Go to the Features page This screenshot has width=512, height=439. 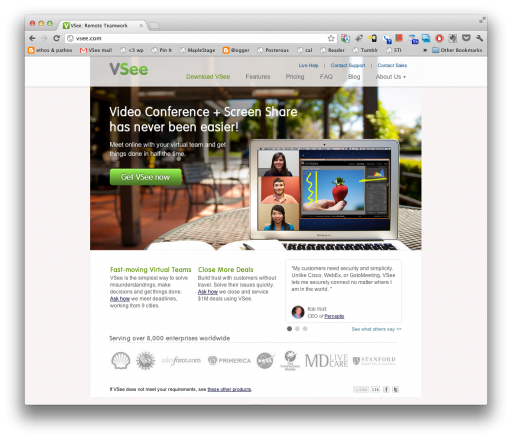258,77
